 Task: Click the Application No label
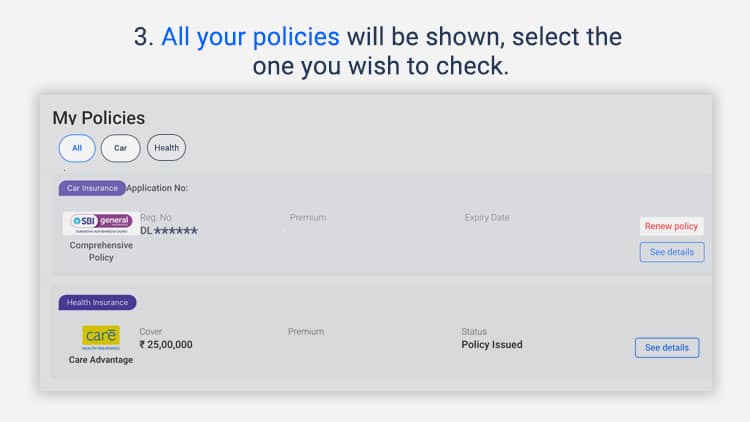pyautogui.click(x=157, y=188)
